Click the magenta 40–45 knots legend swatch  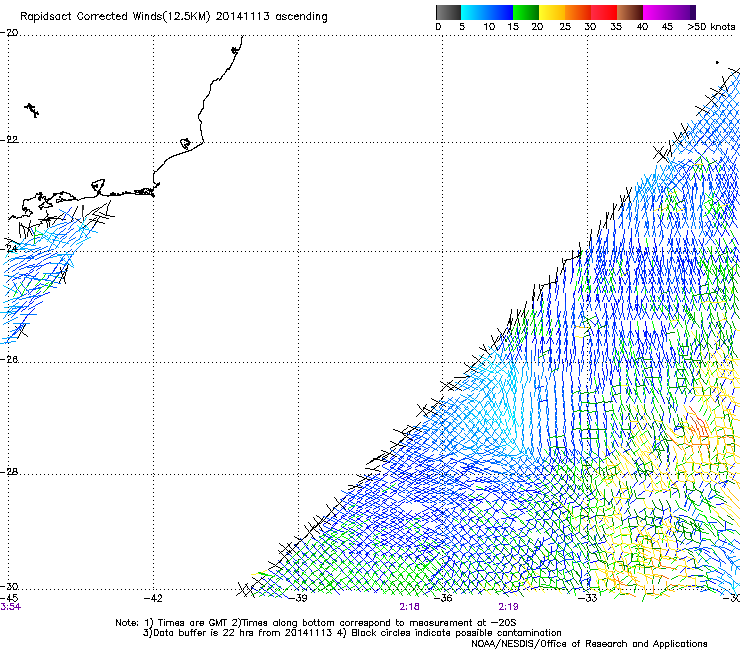point(656,12)
